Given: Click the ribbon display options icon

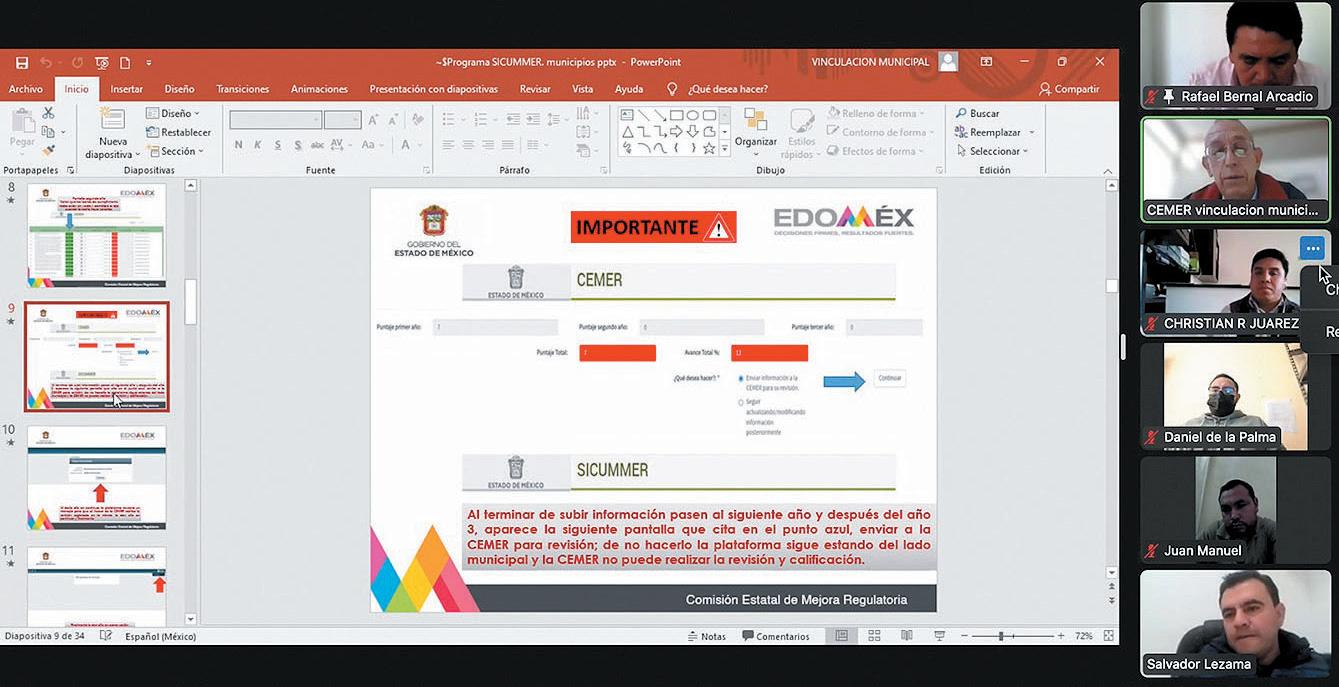Looking at the screenshot, I should 986,62.
